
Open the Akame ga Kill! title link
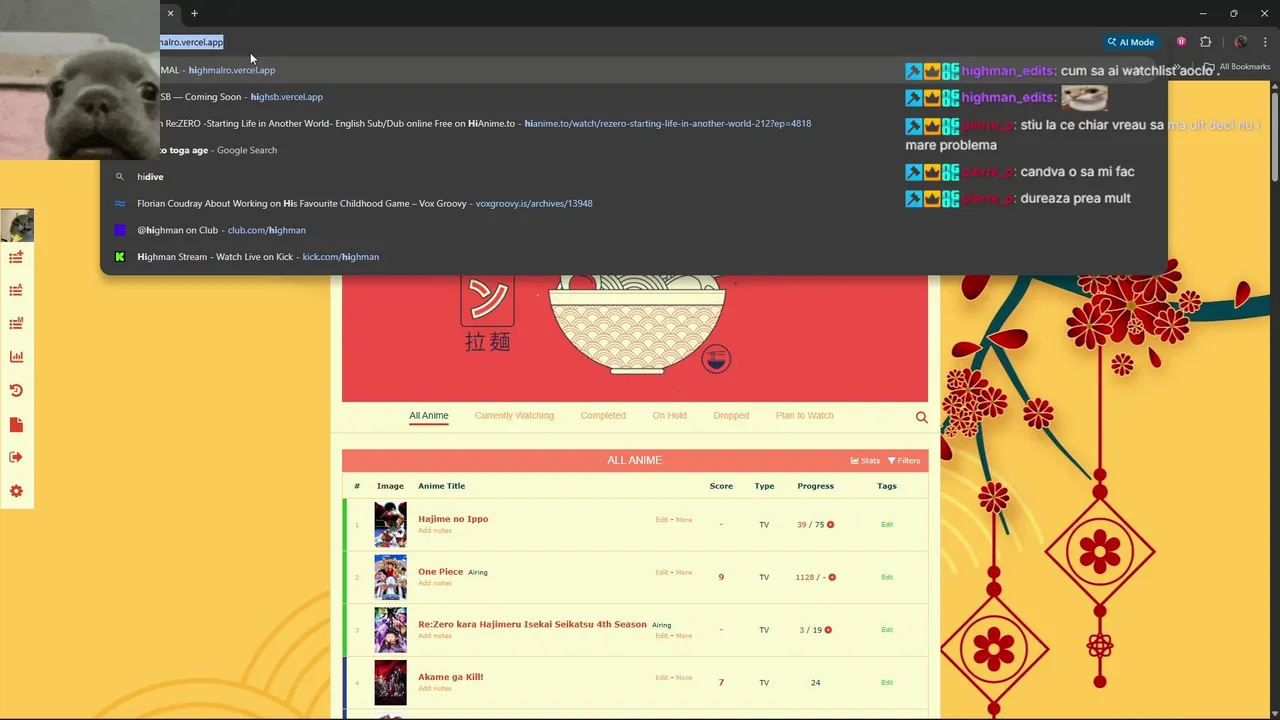click(450, 677)
